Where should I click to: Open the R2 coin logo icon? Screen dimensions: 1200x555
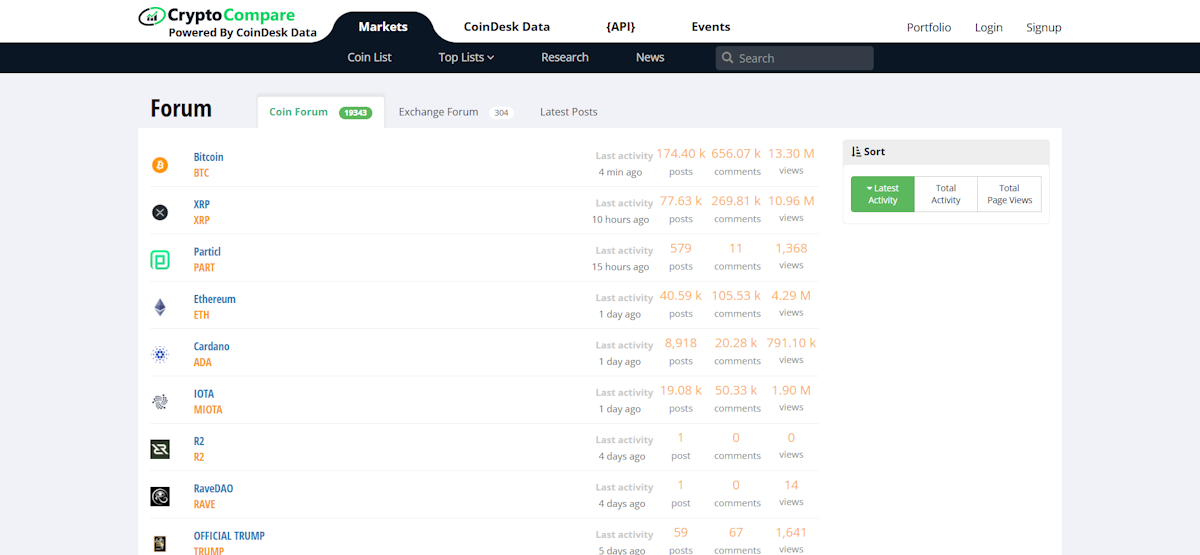160,449
